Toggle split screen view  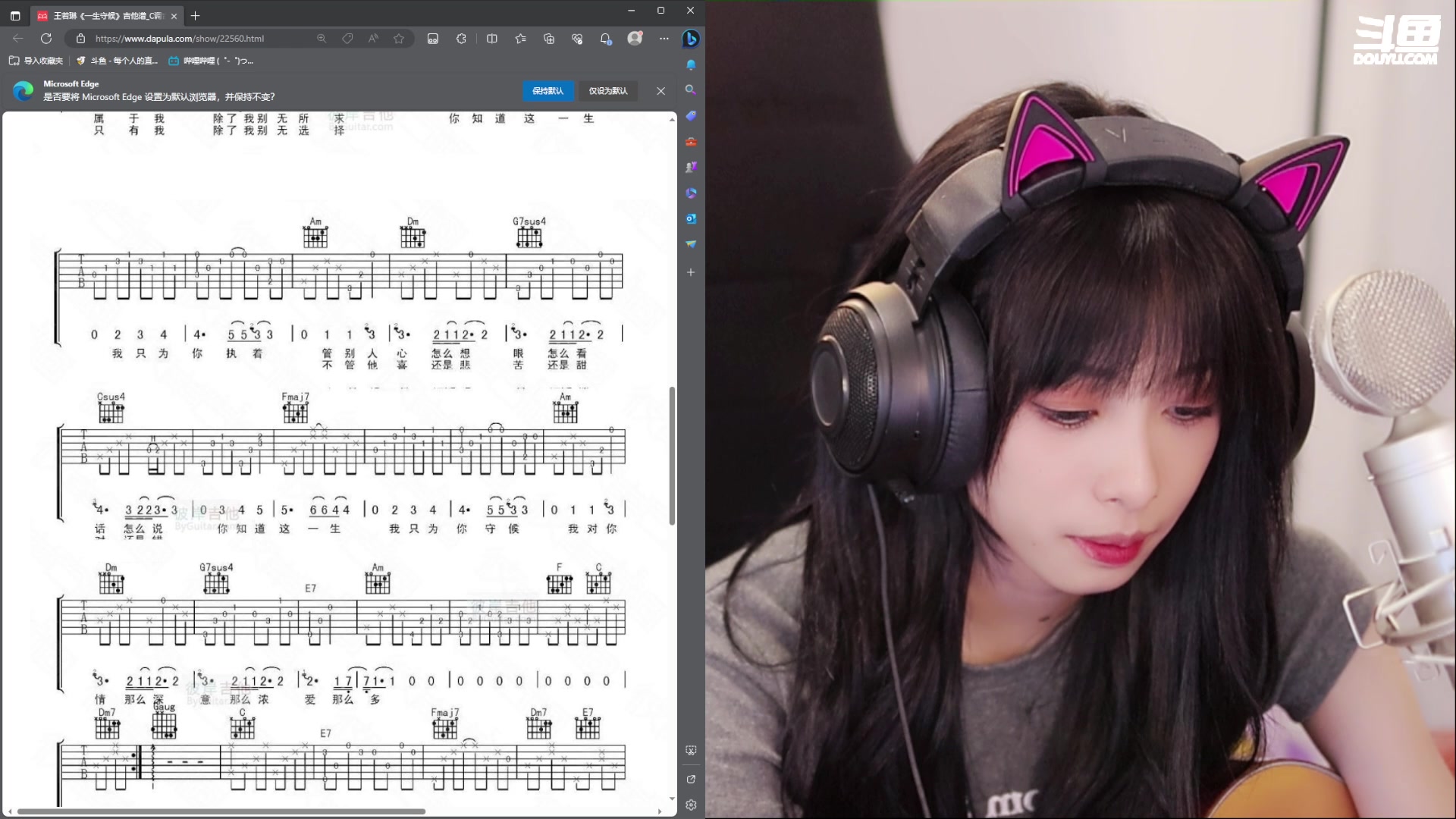(492, 39)
